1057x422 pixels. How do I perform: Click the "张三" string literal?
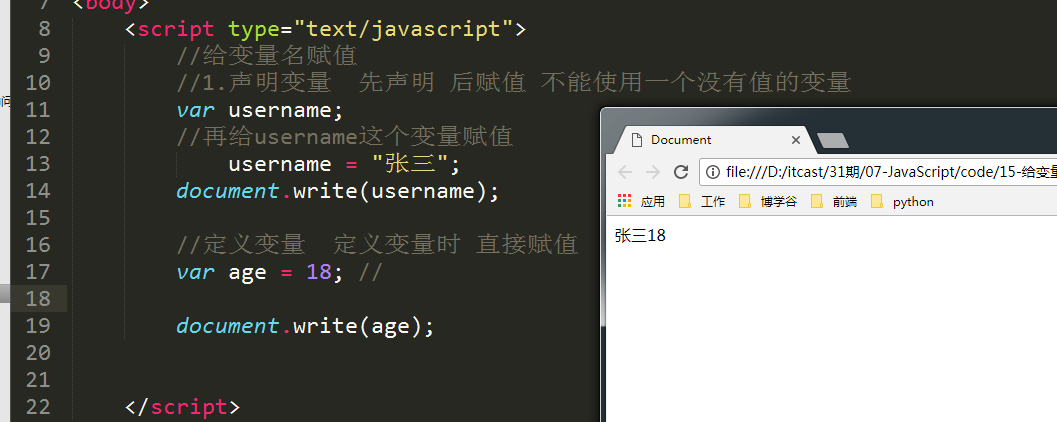pyautogui.click(x=410, y=164)
